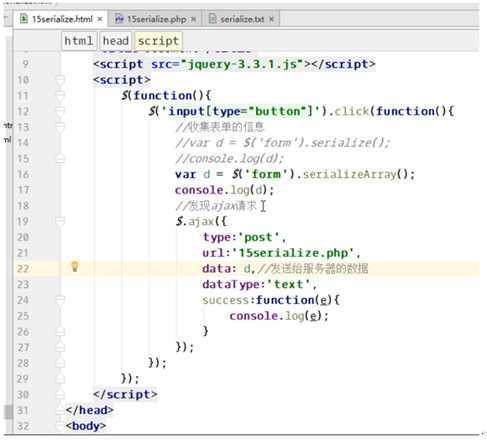Screen dimensions: 487x443
Task: Click the HTML file icon on 15serialize.html tab
Action: 24,19
